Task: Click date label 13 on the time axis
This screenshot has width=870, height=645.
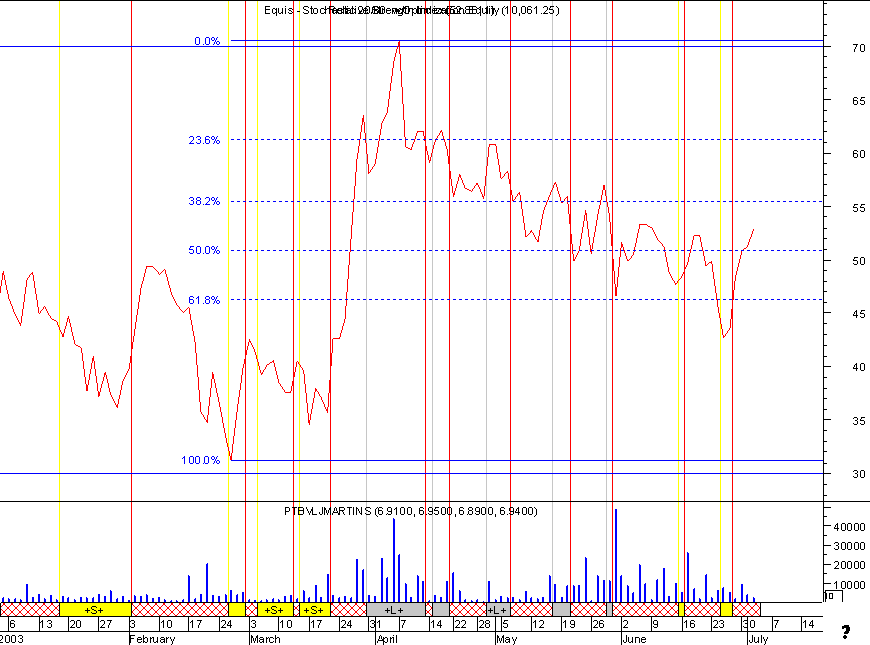Action: pyautogui.click(x=47, y=624)
